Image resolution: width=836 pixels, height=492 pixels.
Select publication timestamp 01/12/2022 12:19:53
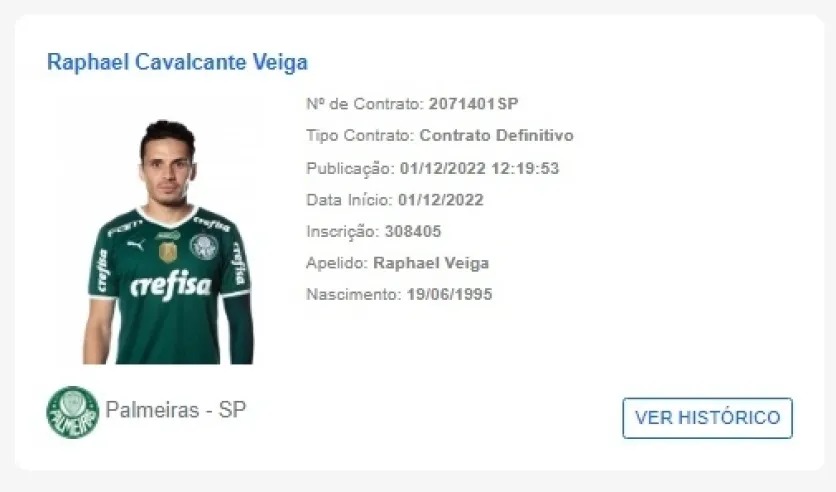[x=479, y=168]
